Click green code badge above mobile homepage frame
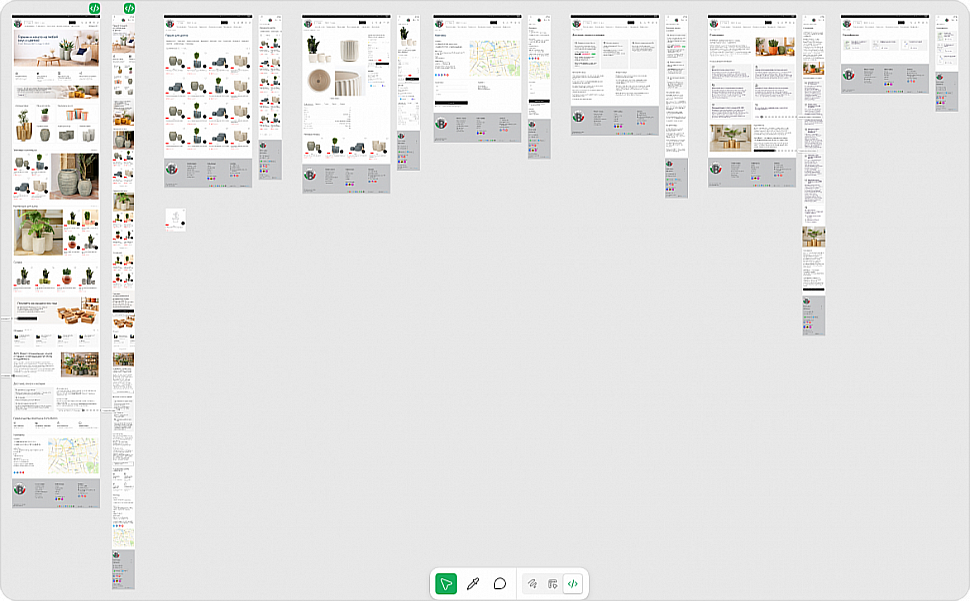The height and width of the screenshot is (601, 970). coord(129,8)
